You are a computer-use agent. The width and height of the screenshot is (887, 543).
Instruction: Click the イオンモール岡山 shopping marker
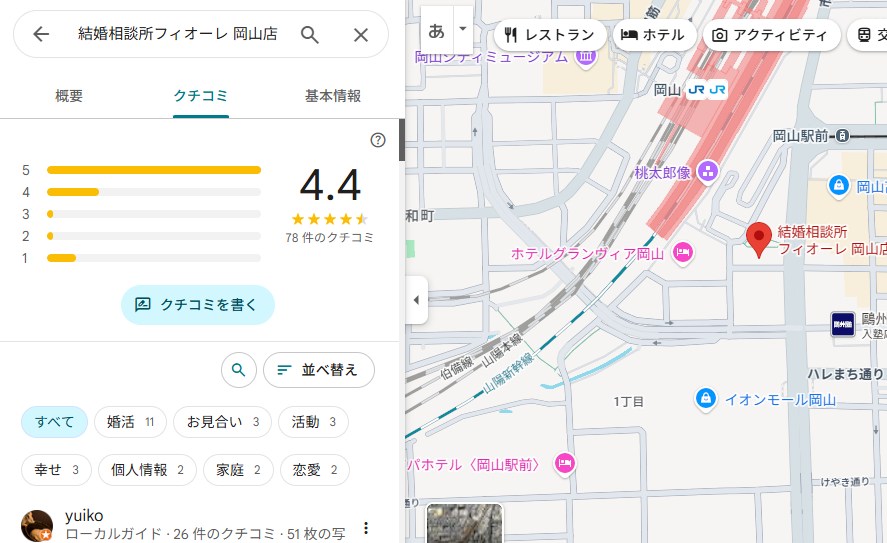707,400
